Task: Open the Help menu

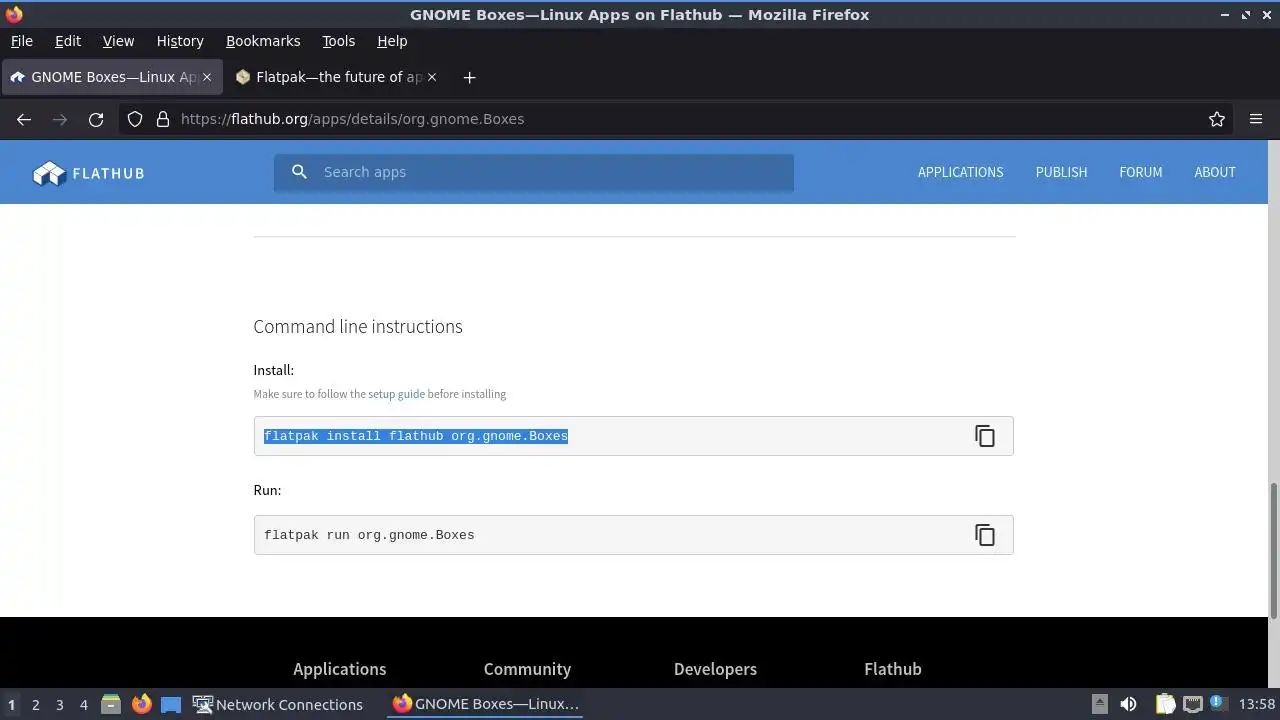Action: tap(392, 41)
